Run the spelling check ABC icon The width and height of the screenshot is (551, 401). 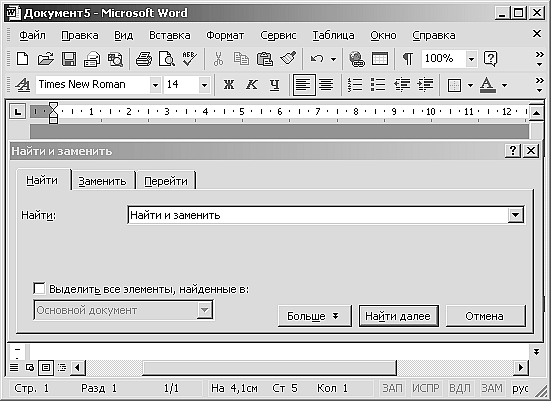pyautogui.click(x=190, y=59)
